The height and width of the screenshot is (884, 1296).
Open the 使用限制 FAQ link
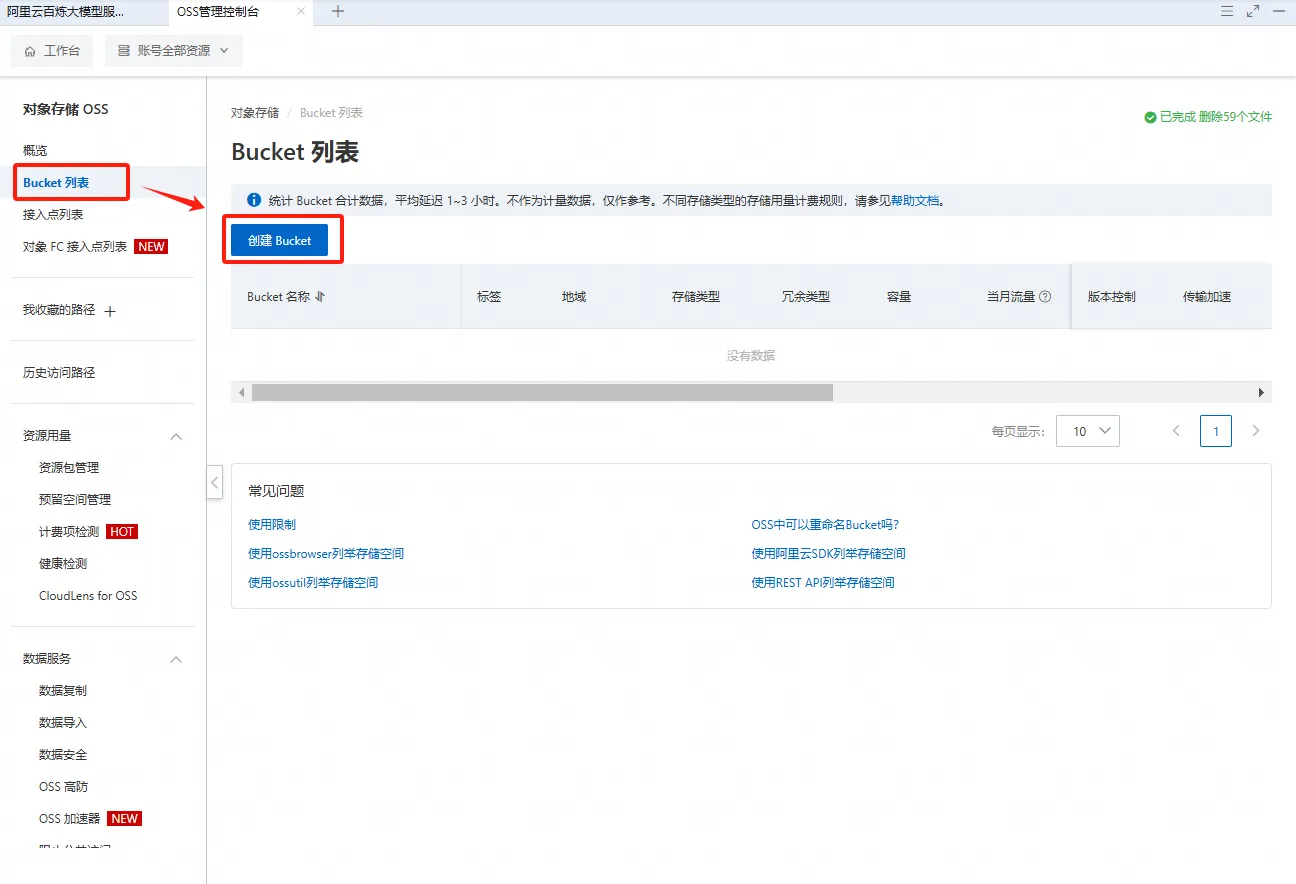pyautogui.click(x=272, y=525)
